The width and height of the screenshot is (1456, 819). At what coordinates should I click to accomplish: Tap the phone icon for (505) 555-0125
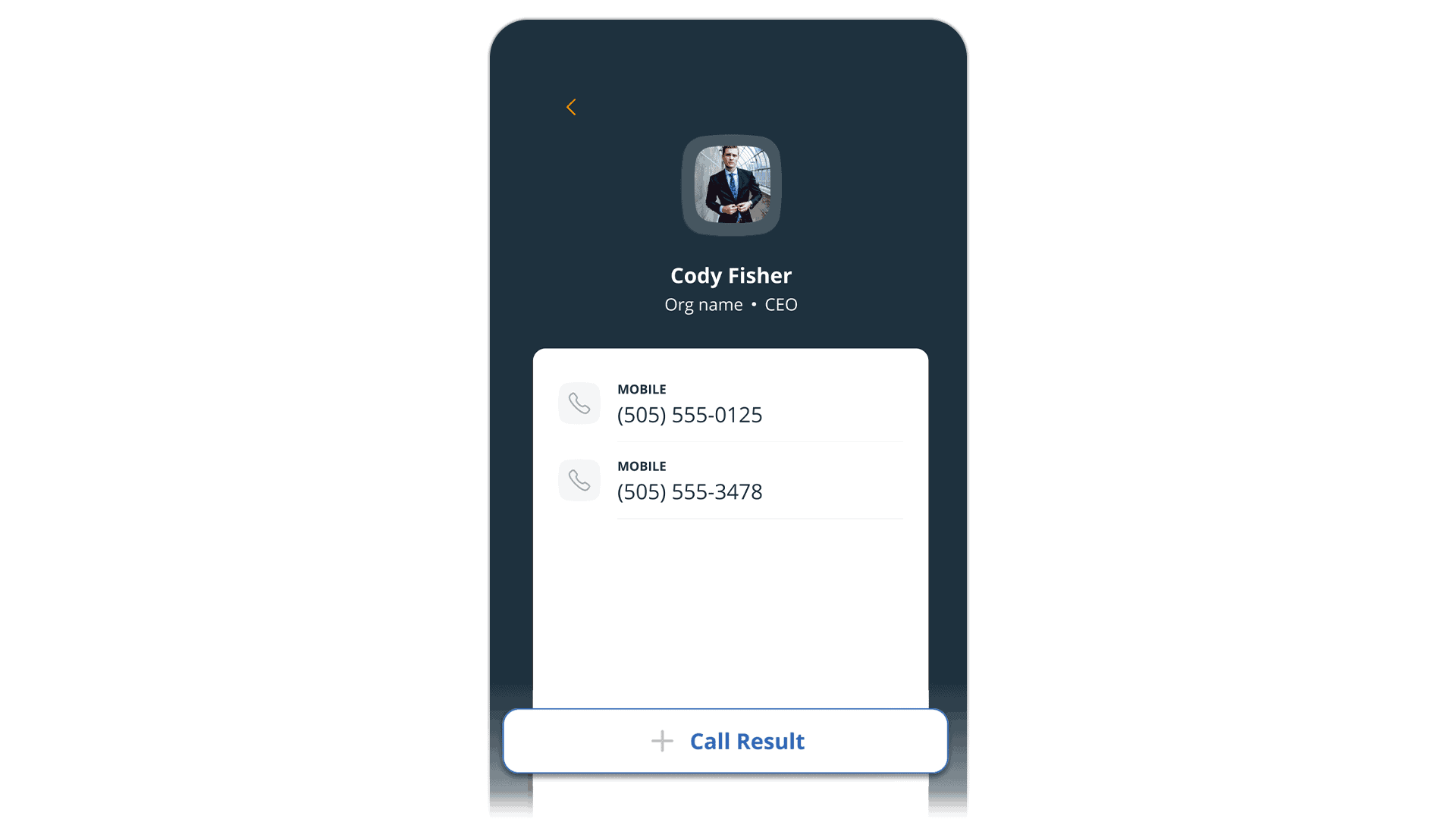click(578, 402)
